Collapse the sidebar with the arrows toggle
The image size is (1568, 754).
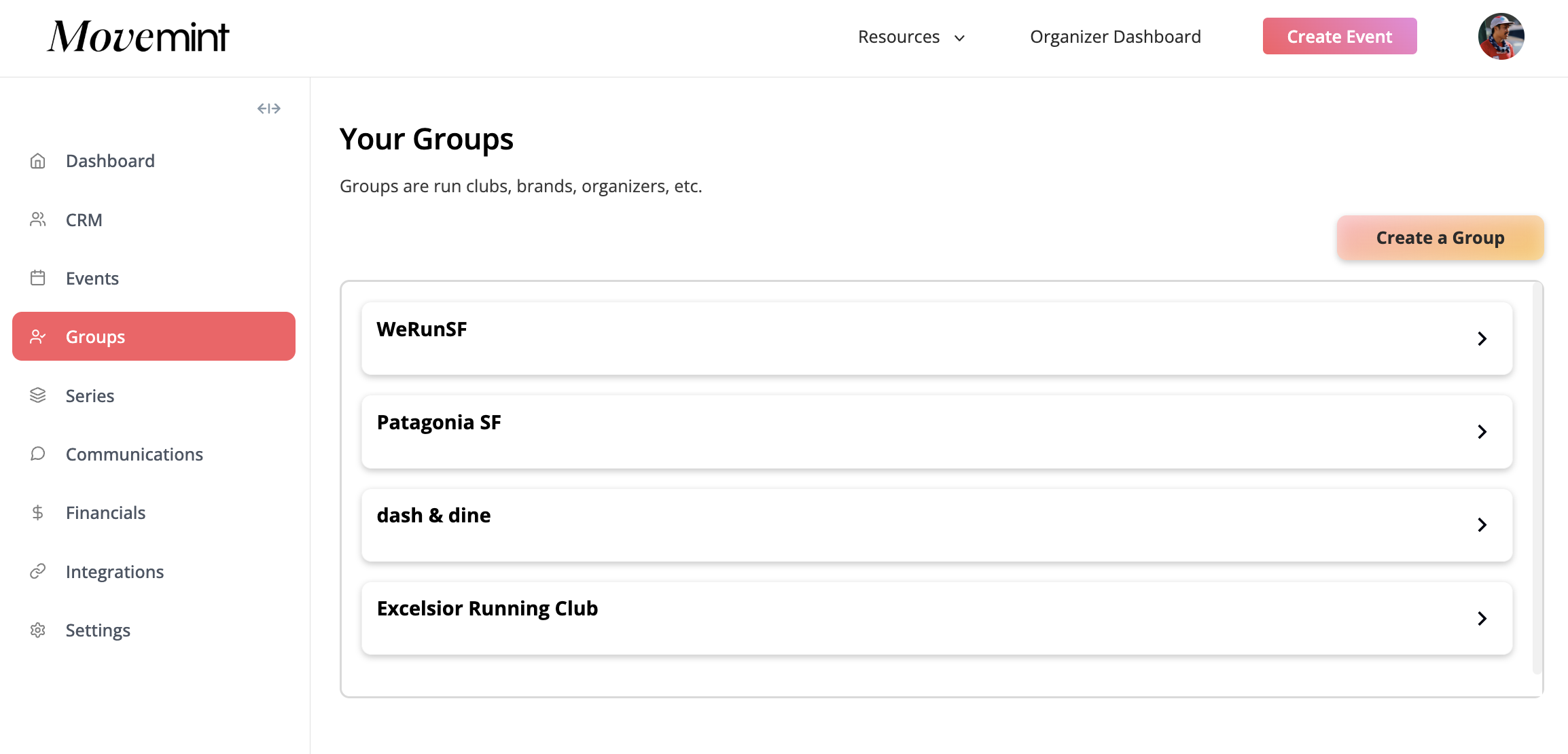click(269, 109)
